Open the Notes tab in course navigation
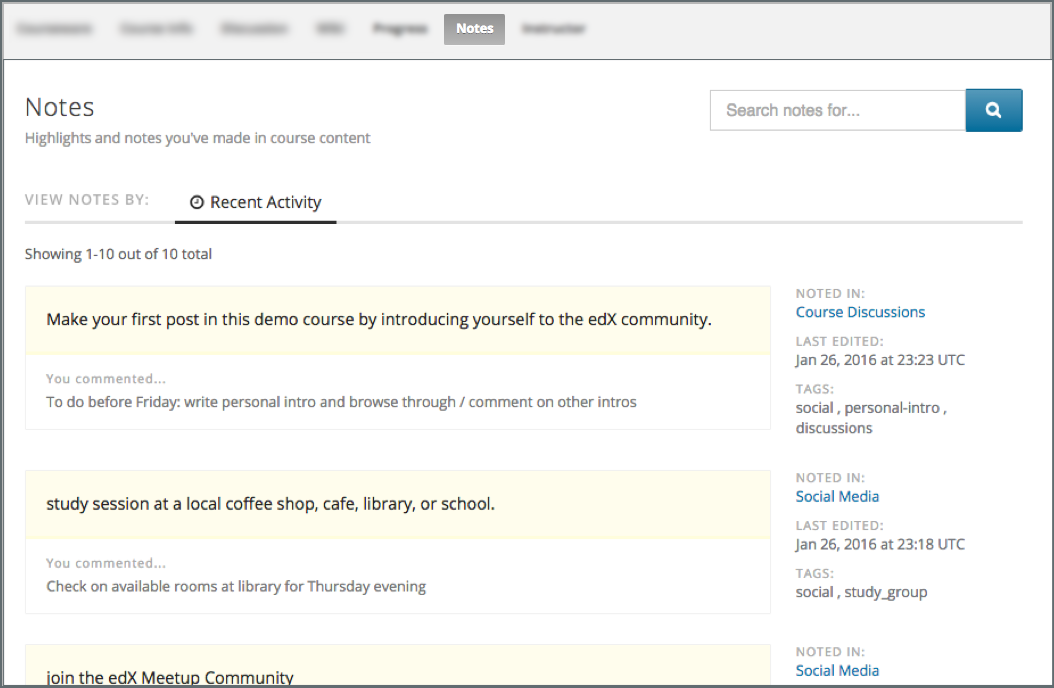This screenshot has width=1054, height=688. coord(474,29)
